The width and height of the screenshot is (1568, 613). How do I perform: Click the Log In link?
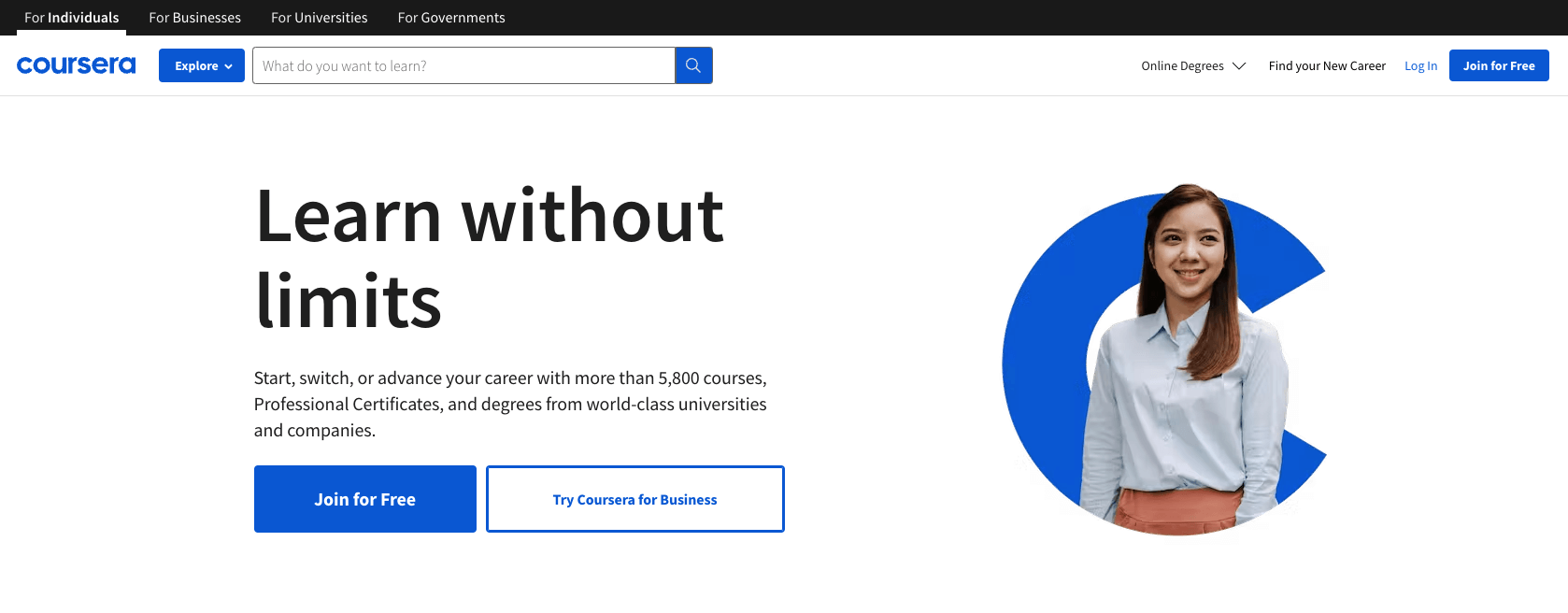point(1420,65)
